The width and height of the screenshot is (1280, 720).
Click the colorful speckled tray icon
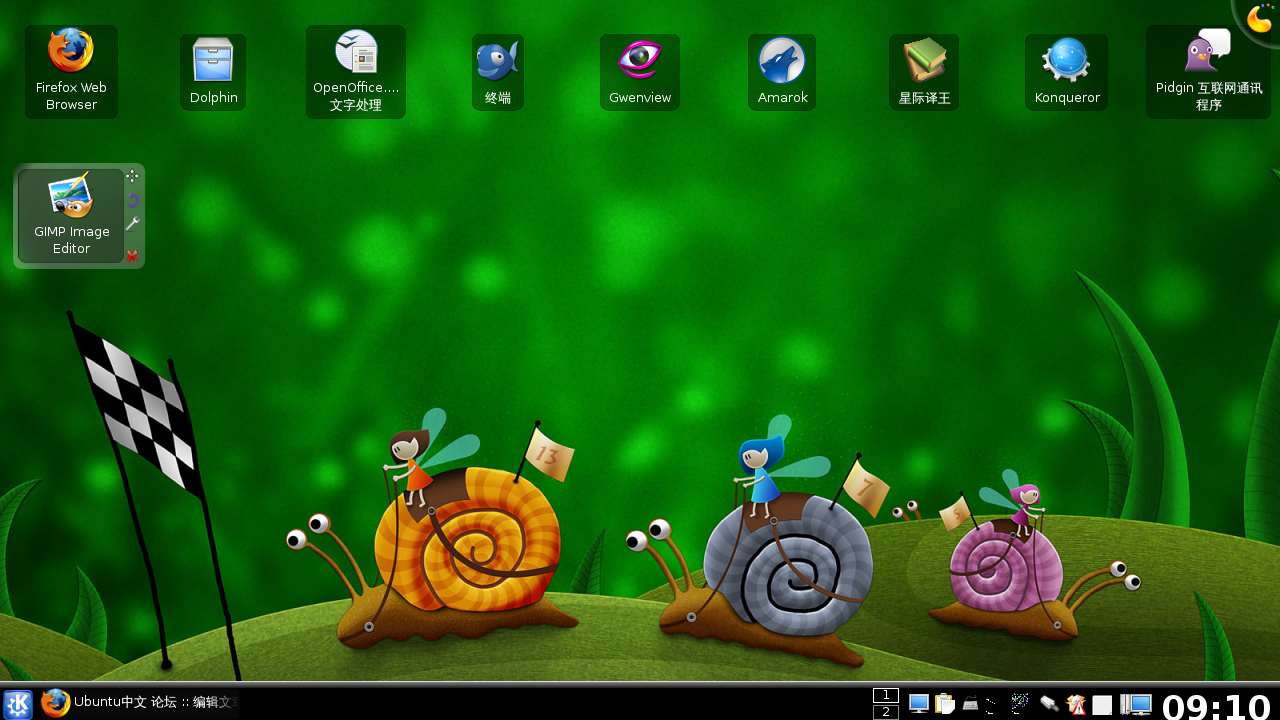coord(1019,704)
